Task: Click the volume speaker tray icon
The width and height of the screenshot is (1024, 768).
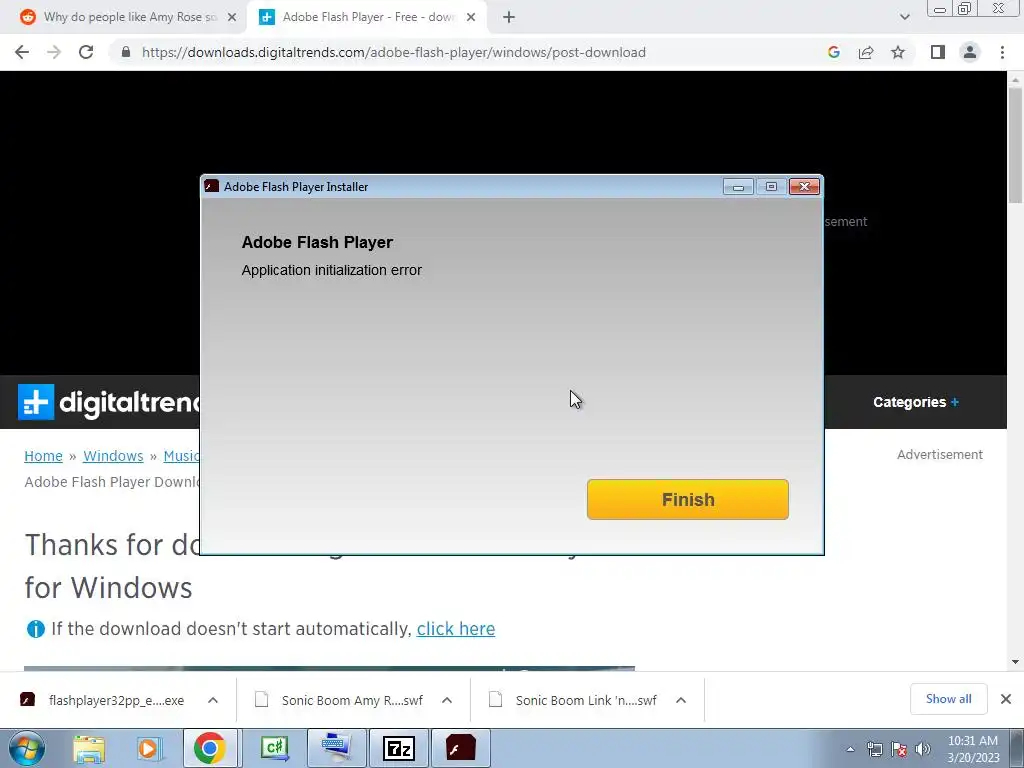Action: 923,749
